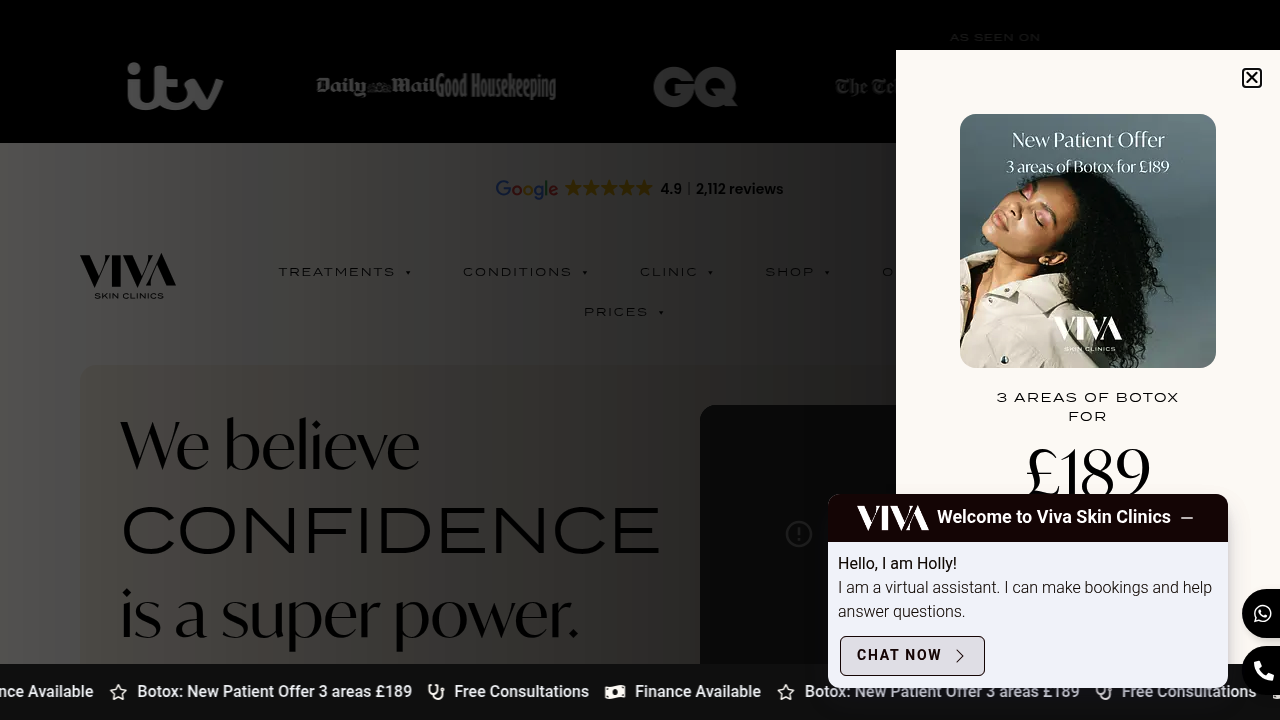Click "Welcome to Viva Skin Clinics" chat title
The width and height of the screenshot is (1280, 720).
(1053, 517)
